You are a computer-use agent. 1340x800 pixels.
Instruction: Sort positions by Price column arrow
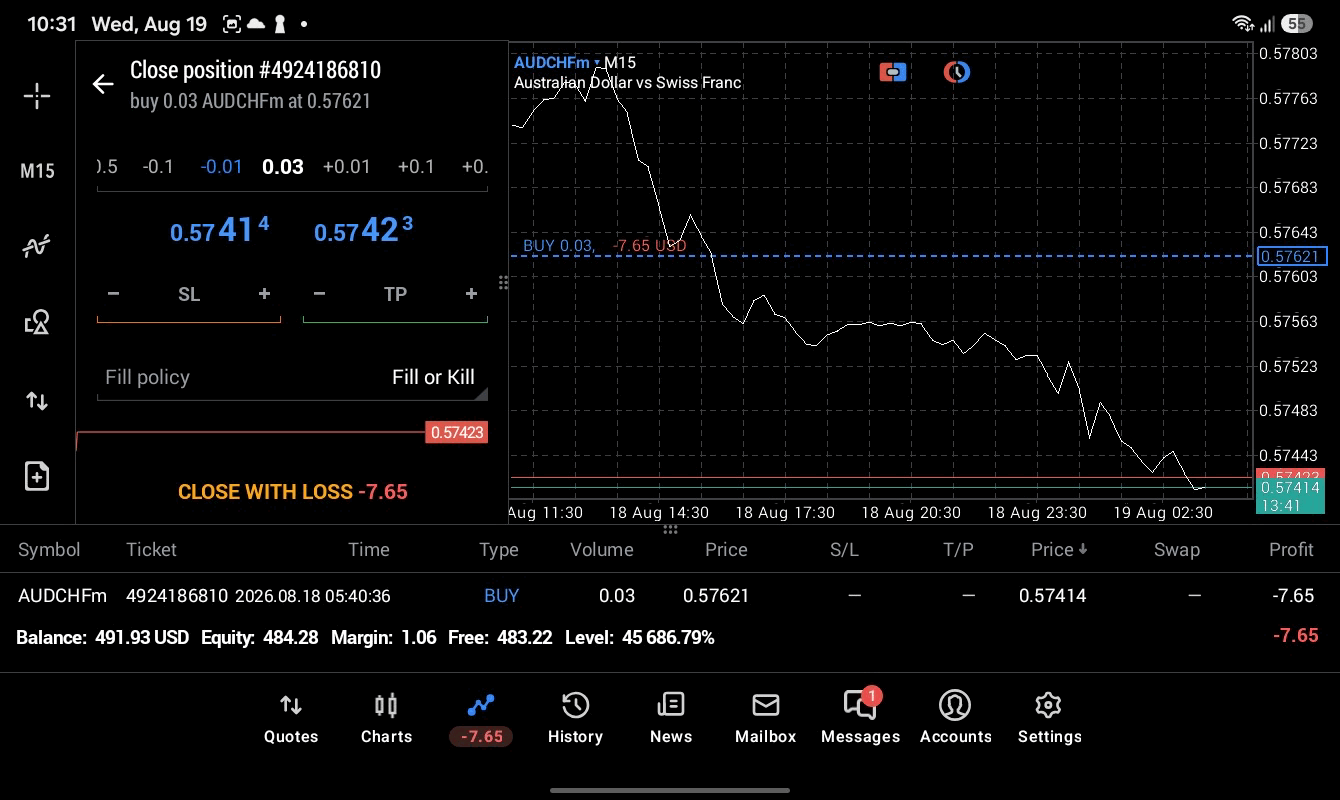point(1059,549)
